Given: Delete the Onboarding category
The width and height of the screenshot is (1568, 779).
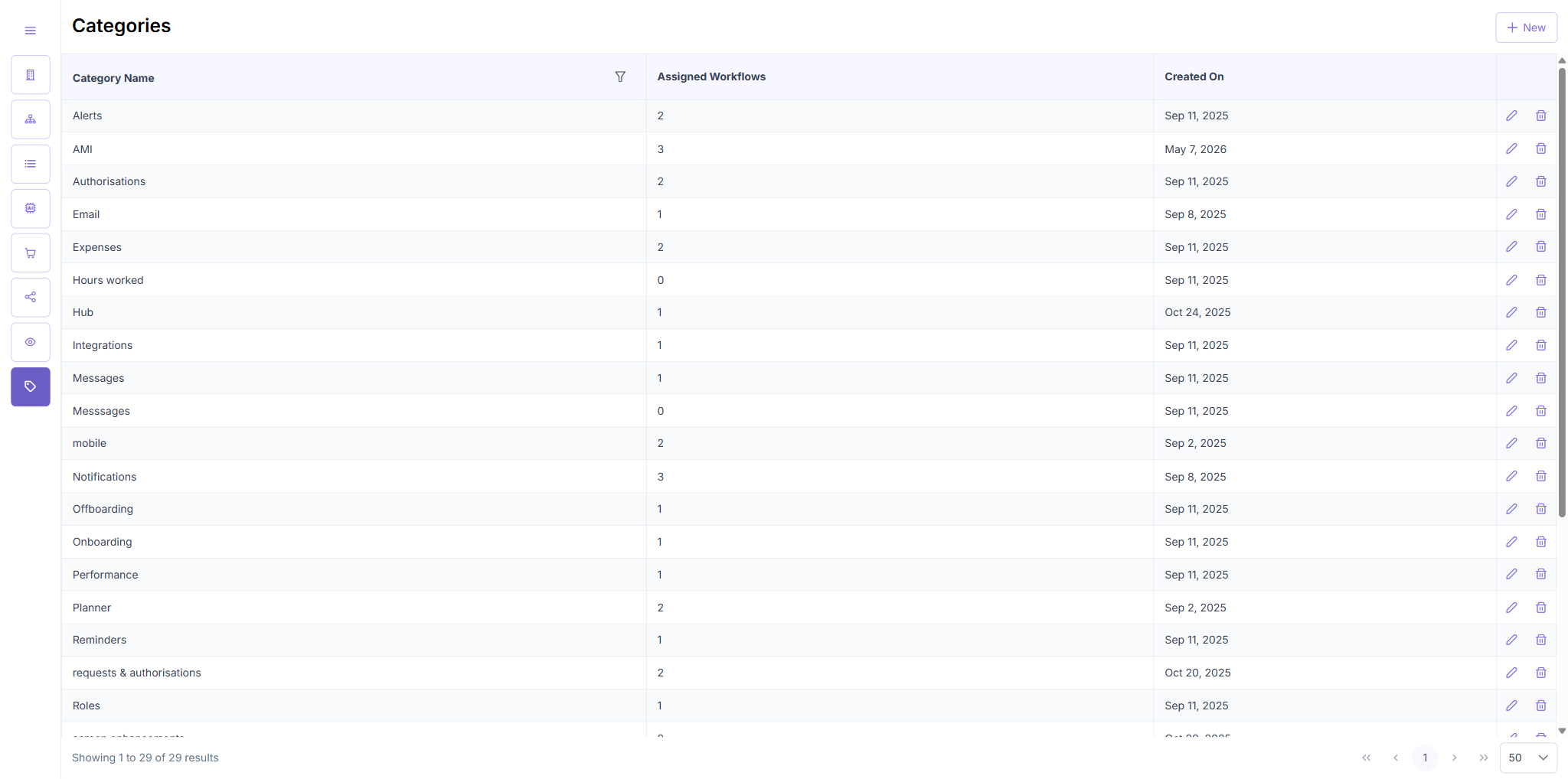Looking at the screenshot, I should tap(1541, 542).
